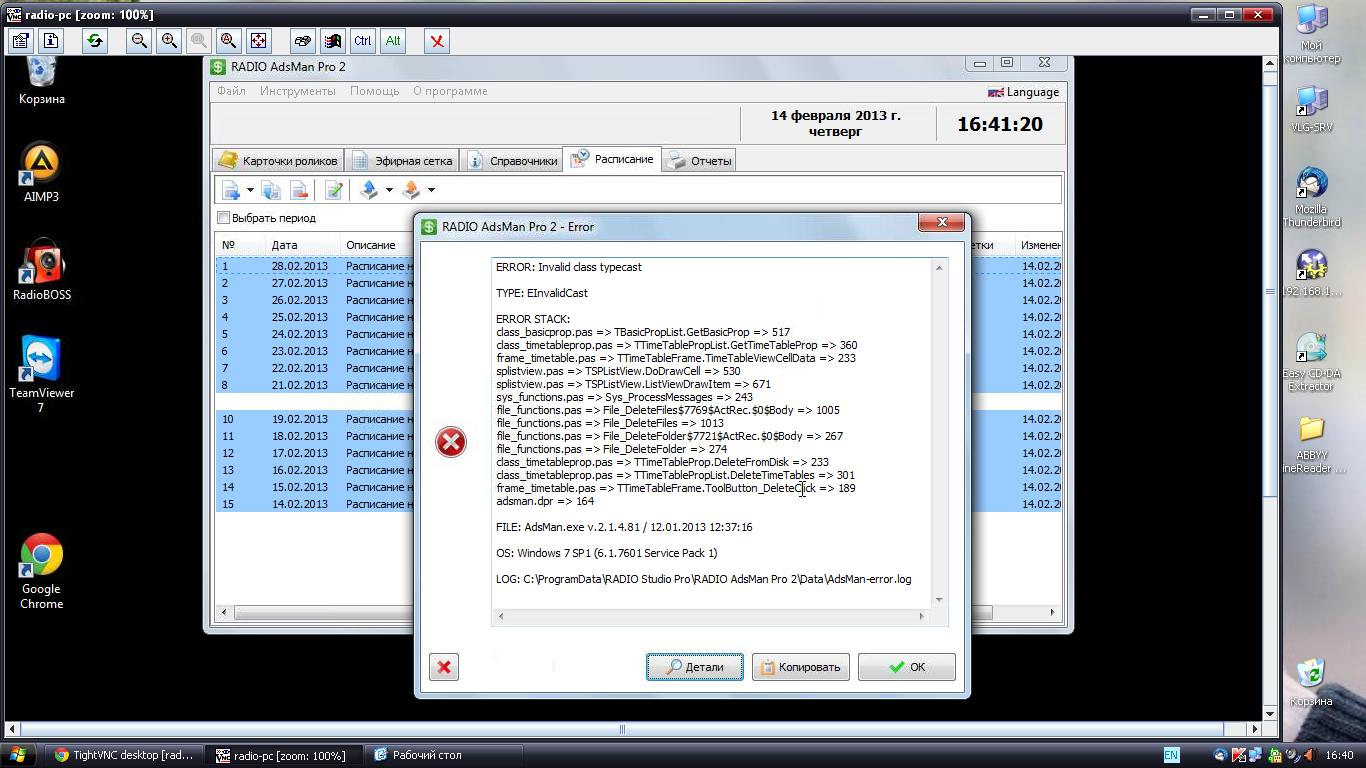This screenshot has width=1366, height=768.
Task: Click edit timetable pencil icon
Action: point(334,190)
